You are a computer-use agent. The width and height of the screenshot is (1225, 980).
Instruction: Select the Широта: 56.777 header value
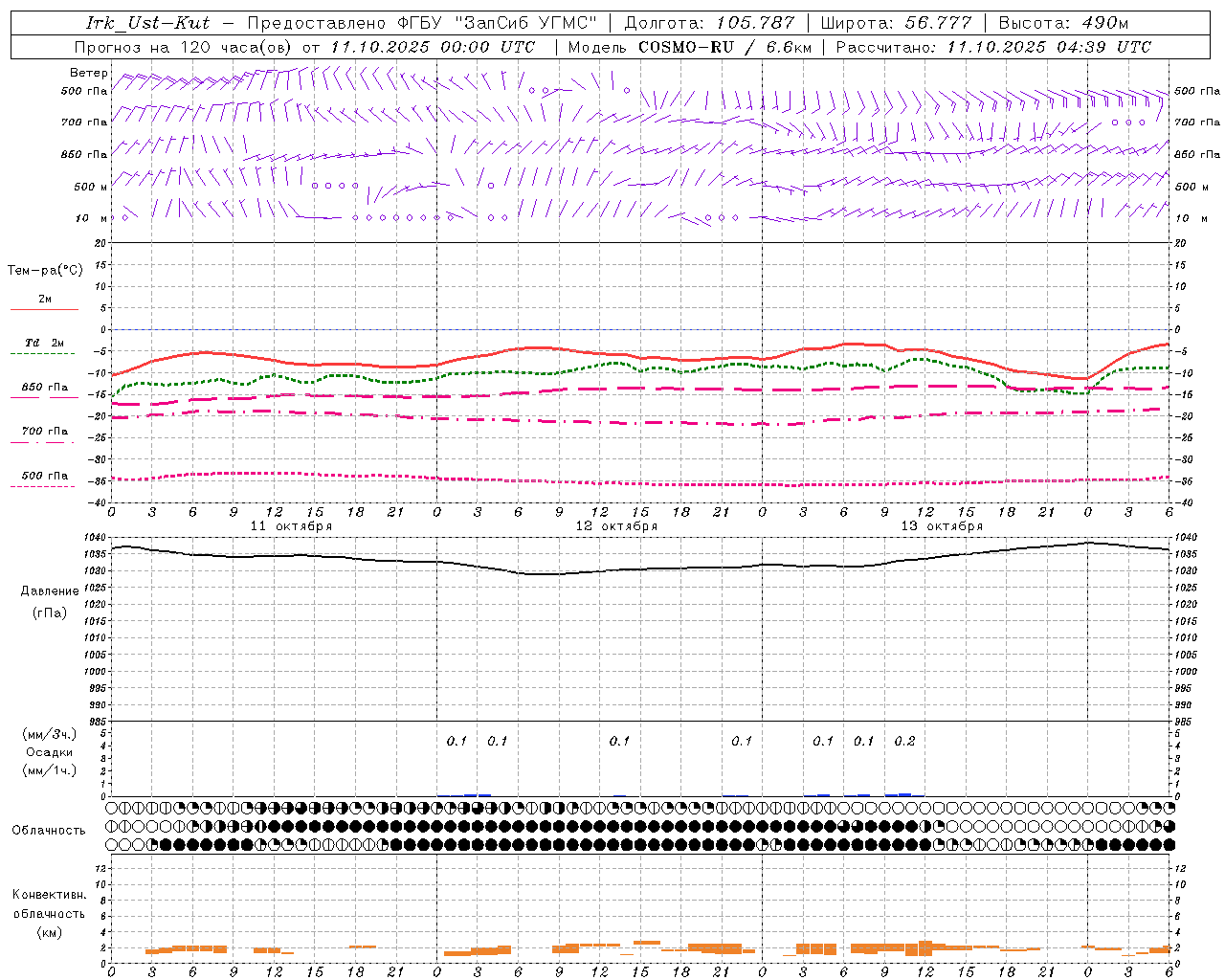(896, 23)
